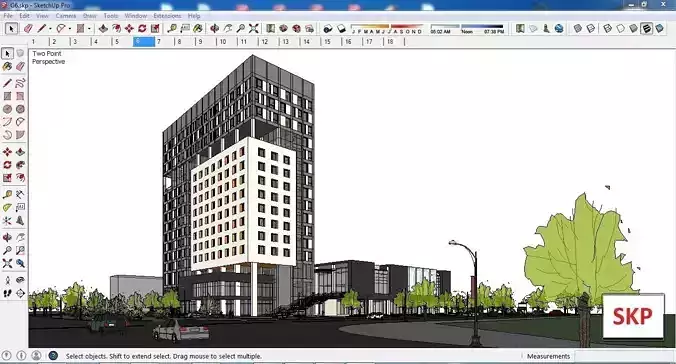The width and height of the screenshot is (676, 364).
Task: Select the Paint Bucket tool in left toolbar
Action: click(x=7, y=66)
